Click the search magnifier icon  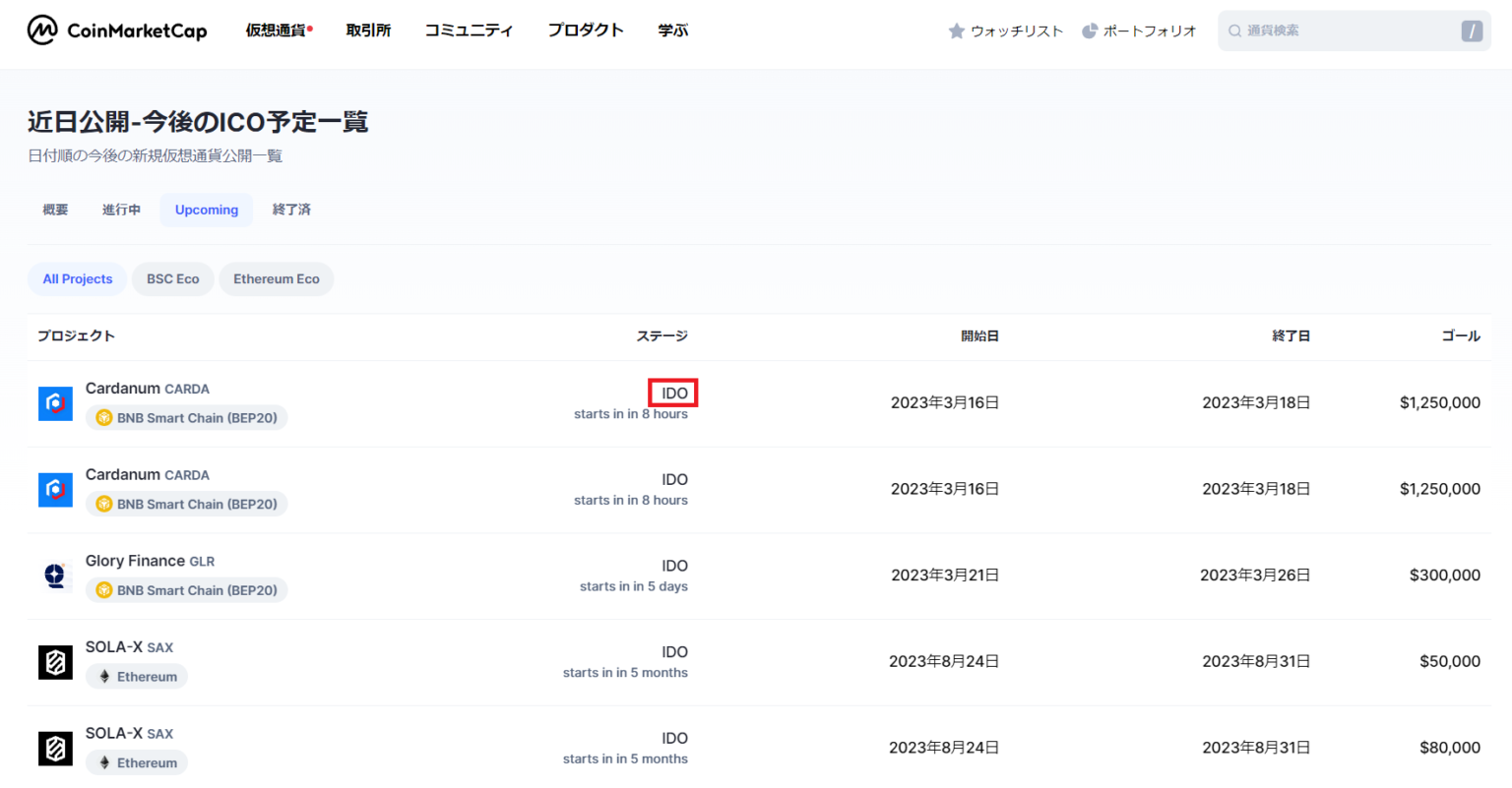(1234, 31)
